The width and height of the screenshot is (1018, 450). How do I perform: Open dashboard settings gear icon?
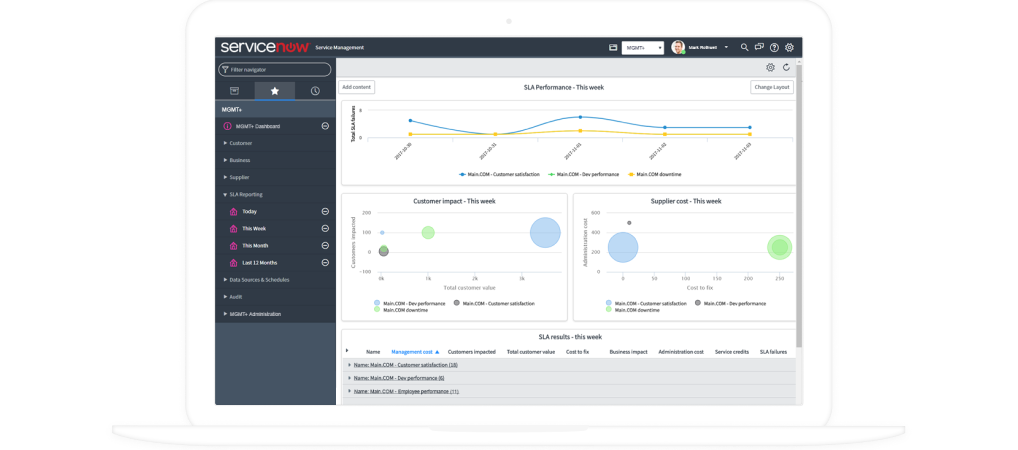pos(771,68)
